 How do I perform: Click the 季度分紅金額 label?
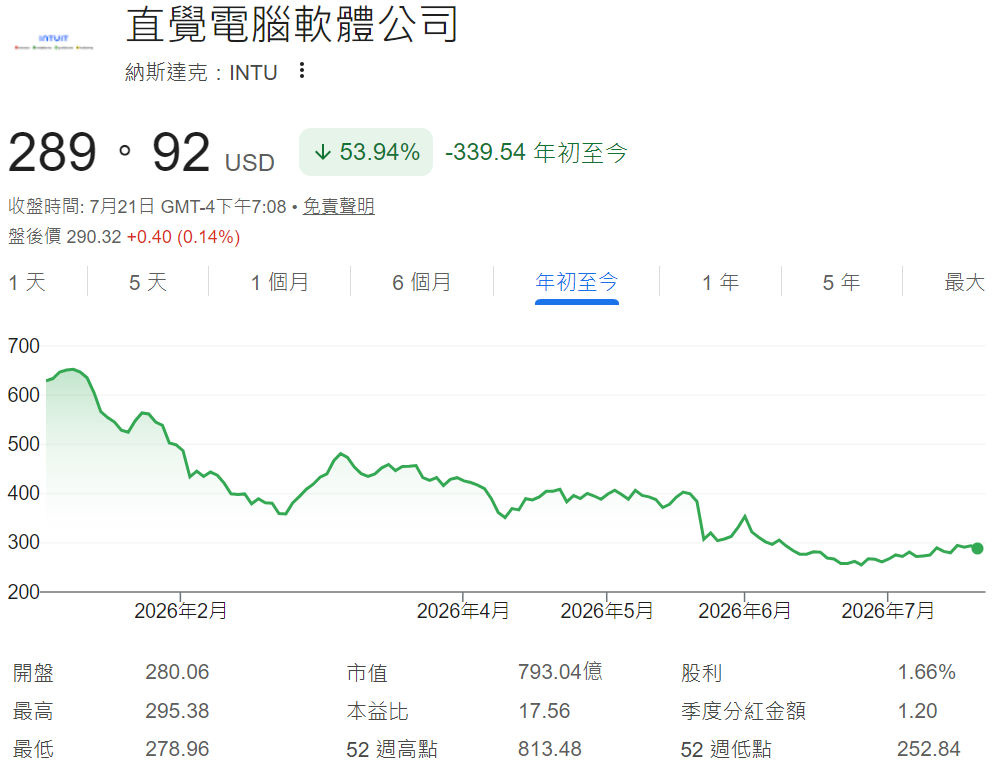coord(743,711)
